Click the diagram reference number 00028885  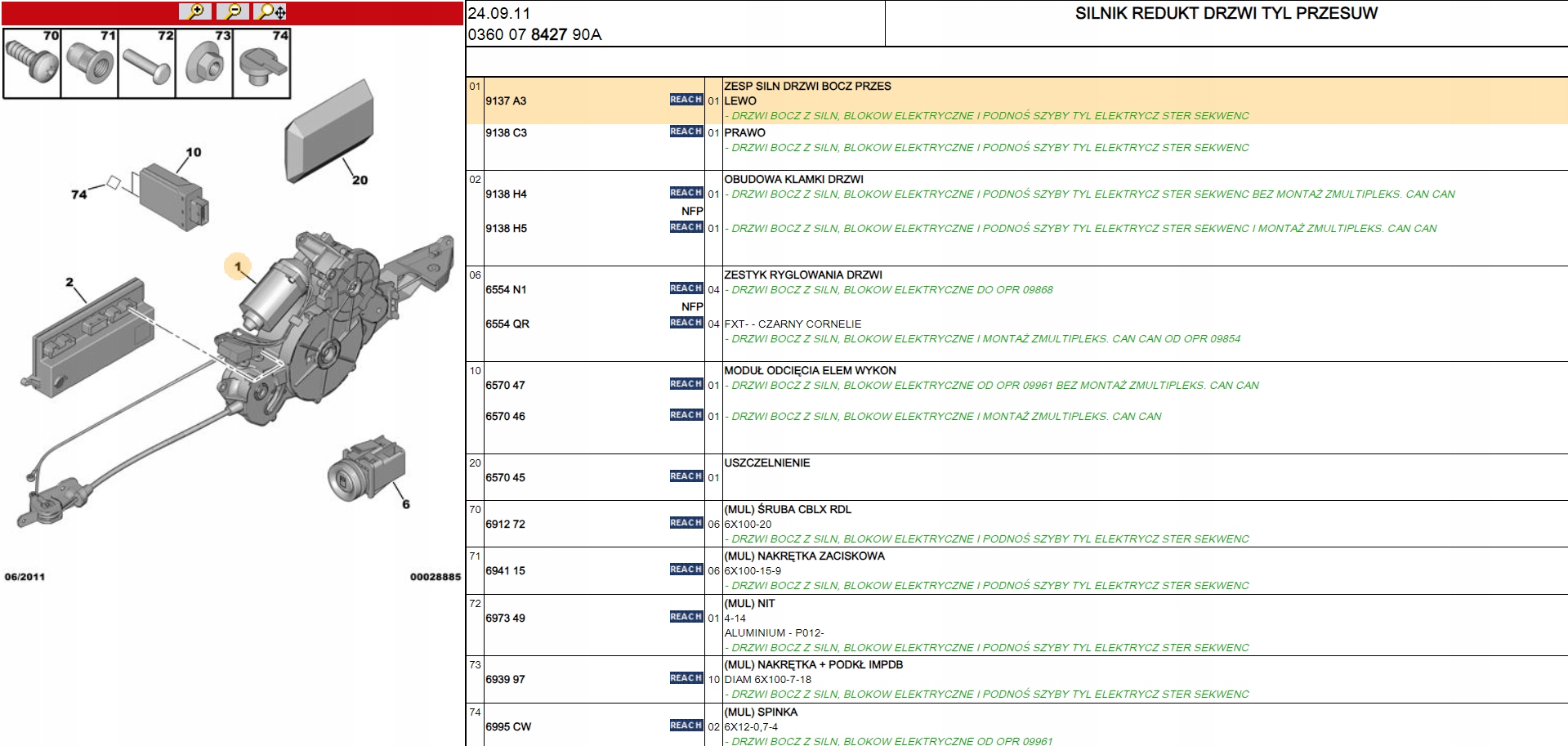(436, 577)
